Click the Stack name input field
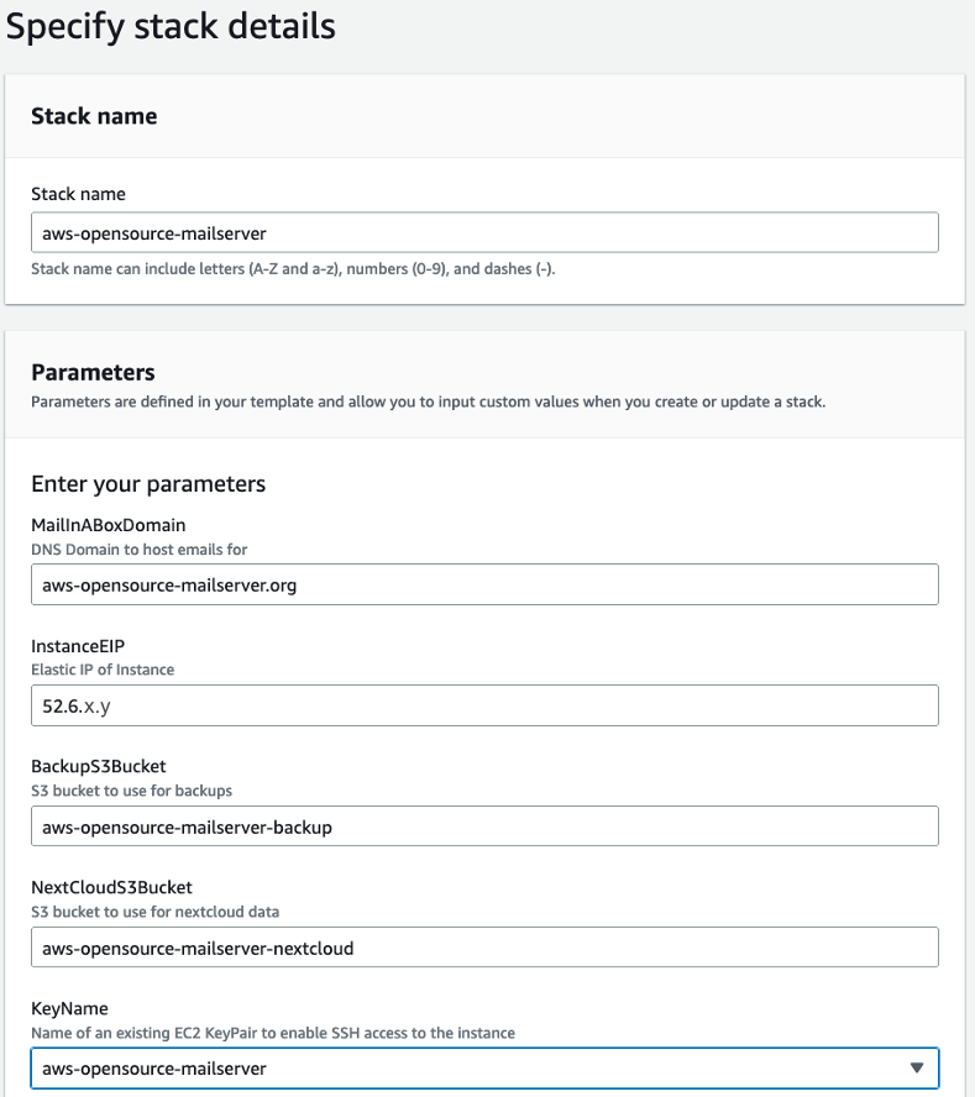977x1097 pixels. (x=487, y=231)
